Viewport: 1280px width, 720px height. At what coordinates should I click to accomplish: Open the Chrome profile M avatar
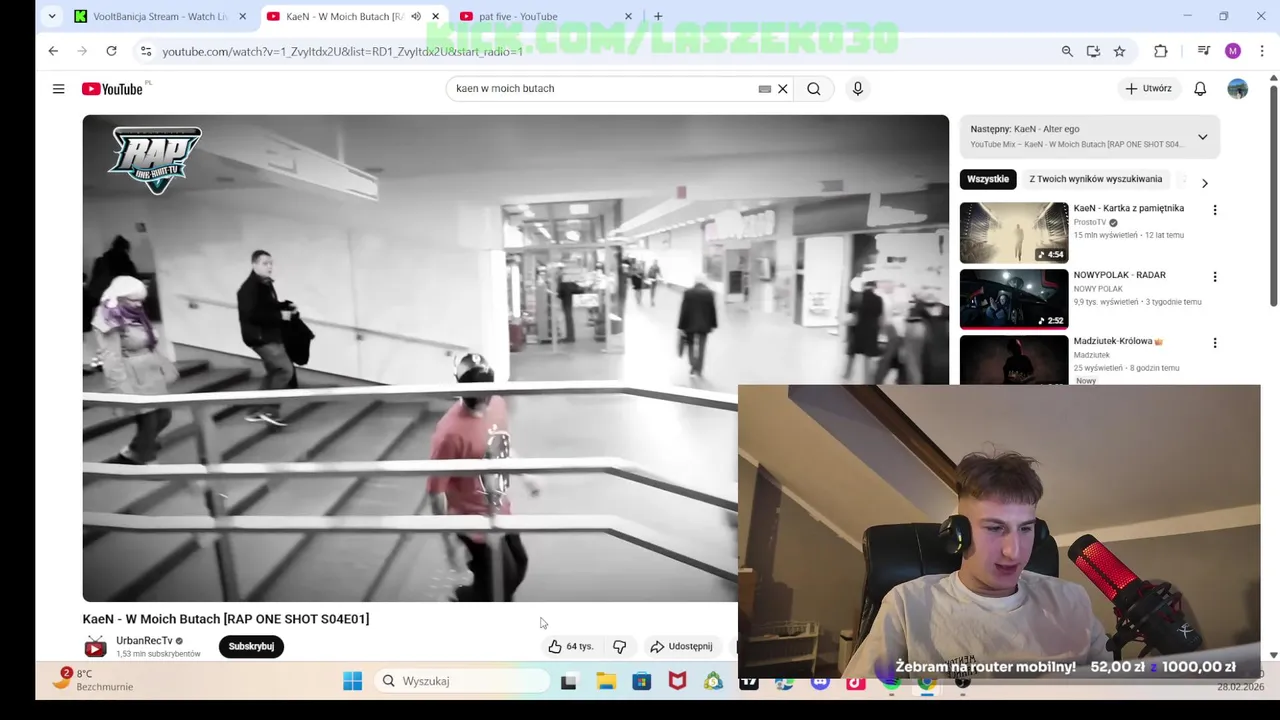point(1233,51)
